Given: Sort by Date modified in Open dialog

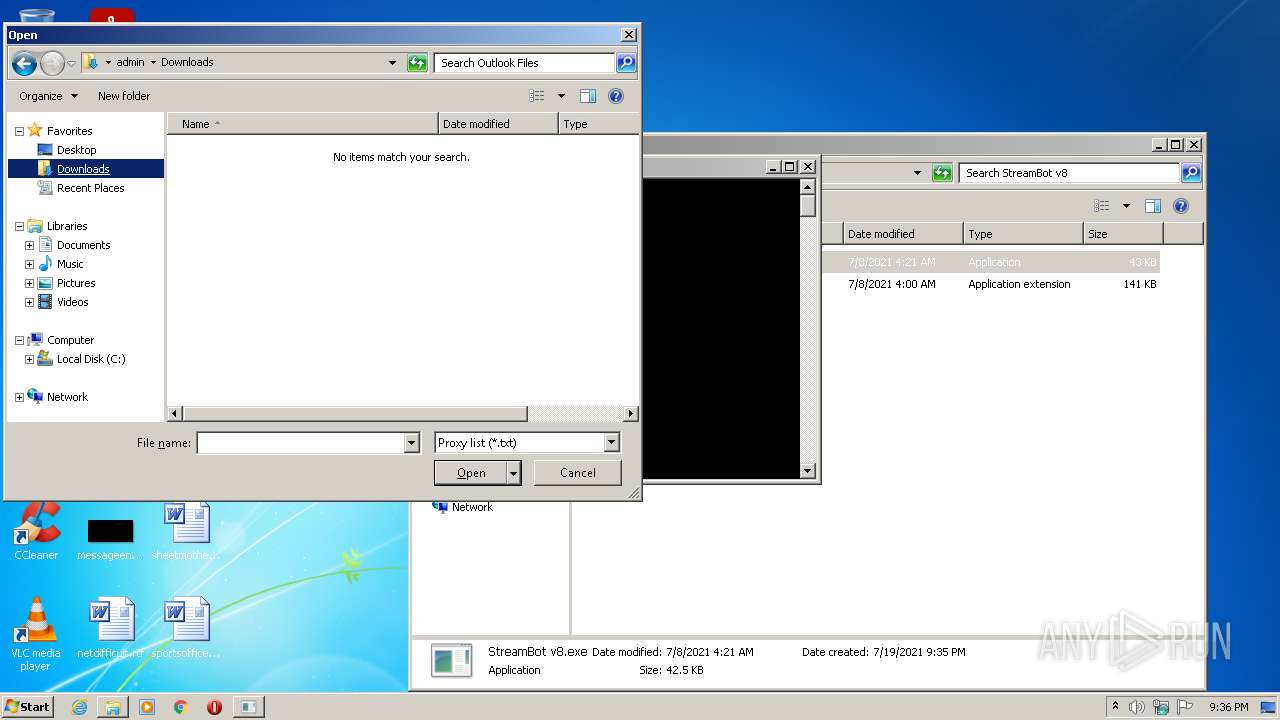Looking at the screenshot, I should tap(498, 124).
